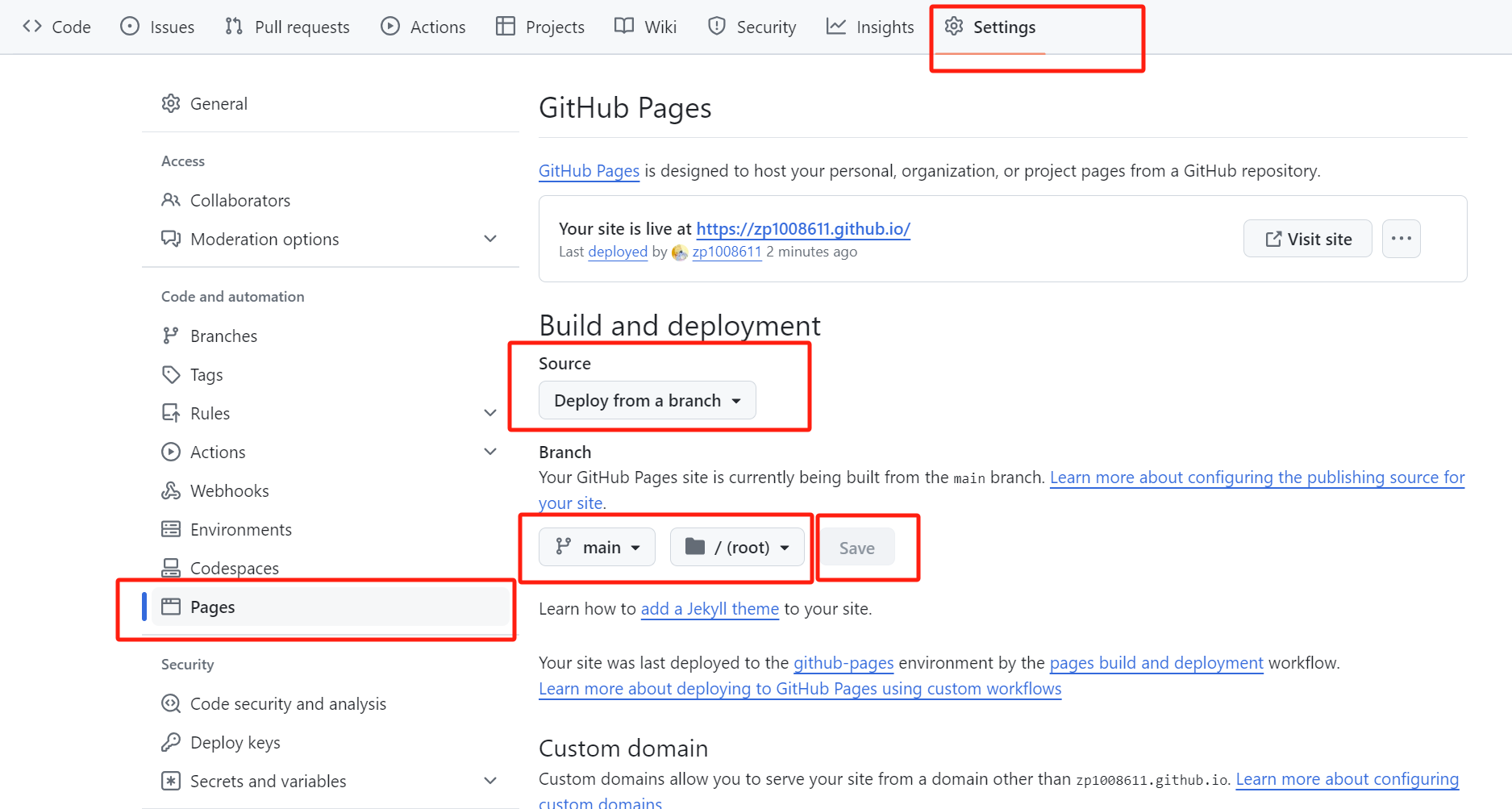Click the Code security and analysis icon
Screen dimensions: 1512x809
point(171,703)
